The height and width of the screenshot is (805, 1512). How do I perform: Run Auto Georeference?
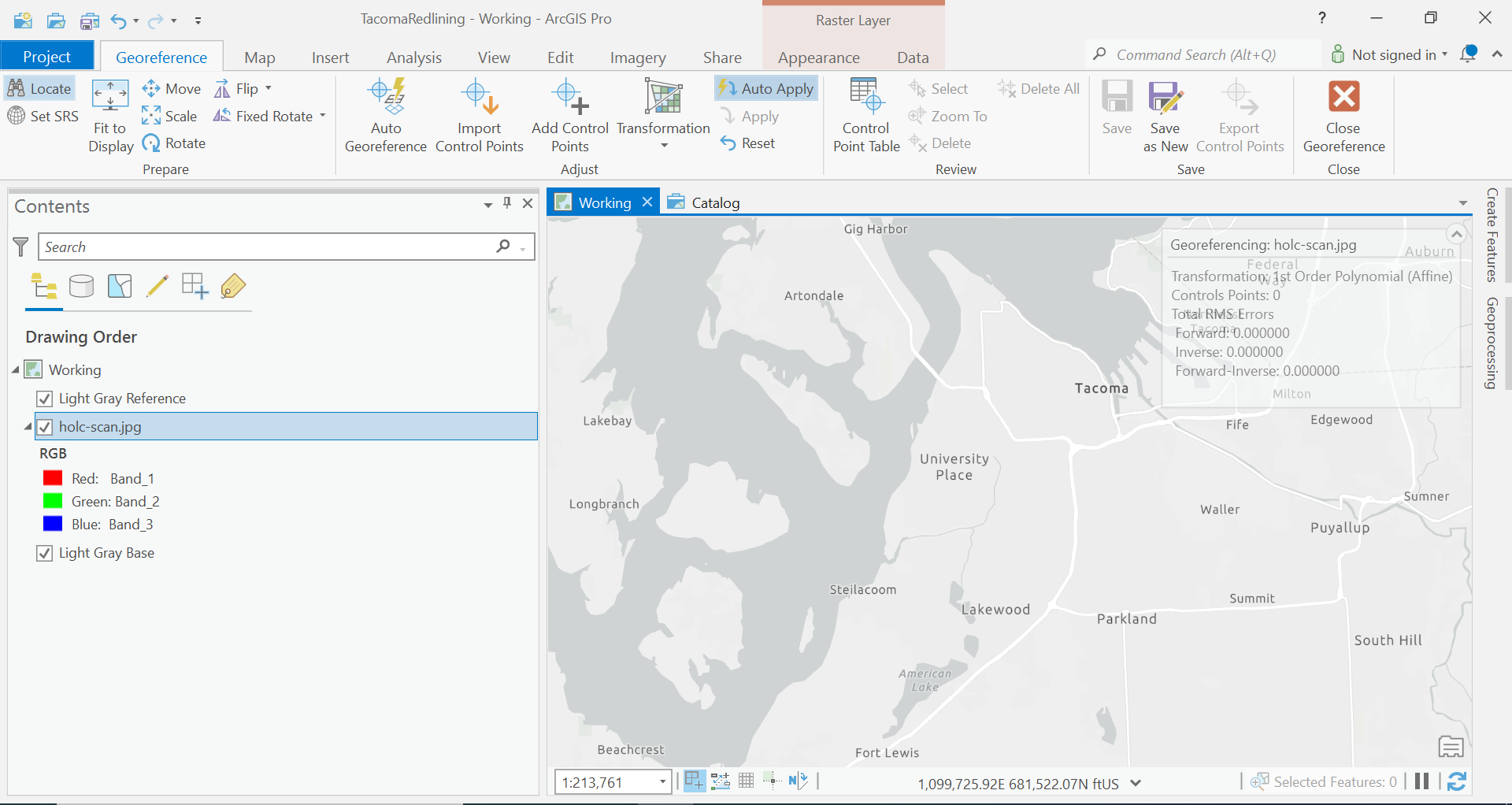point(386,116)
